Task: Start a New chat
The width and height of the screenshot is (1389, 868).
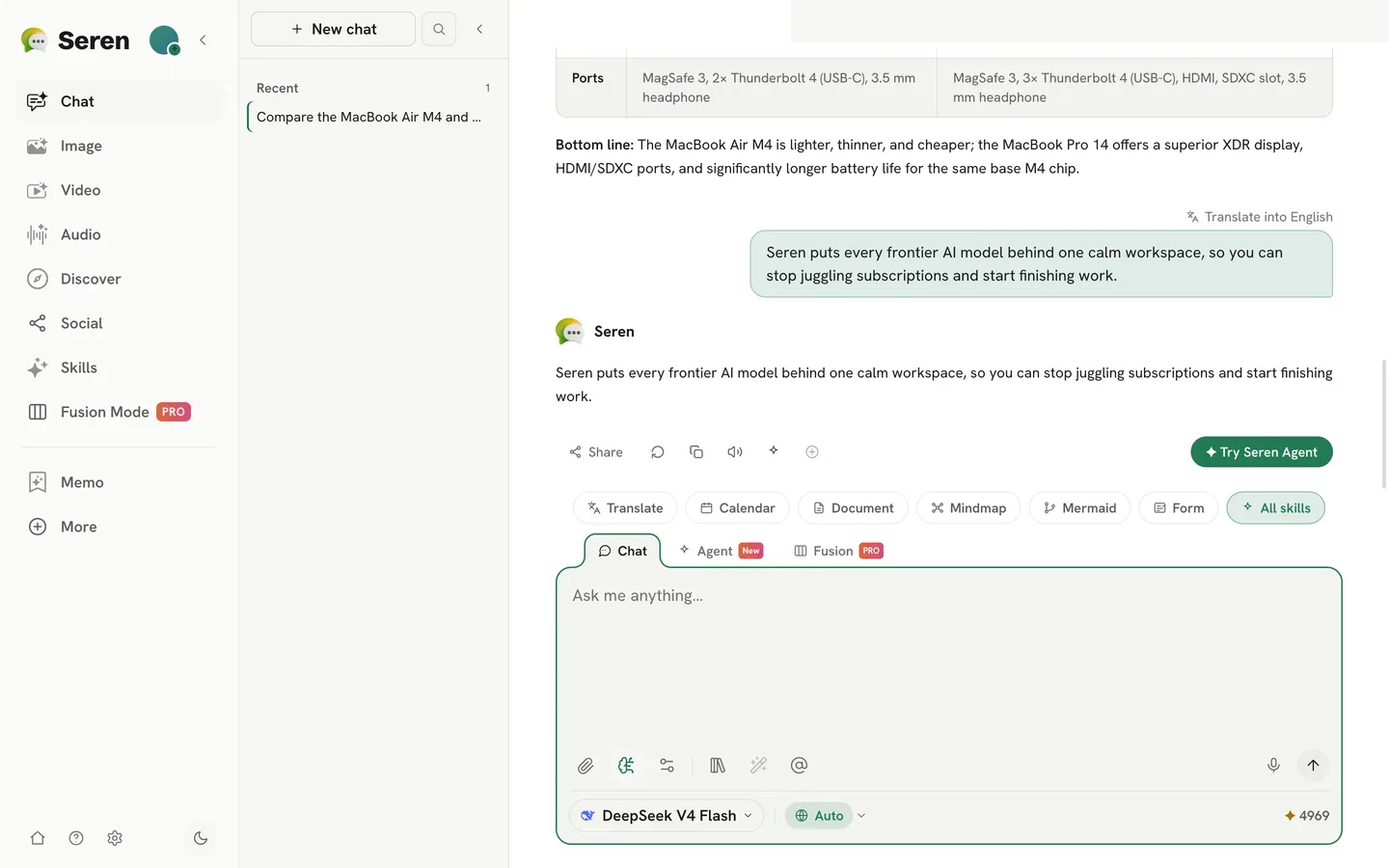Action: (x=333, y=29)
